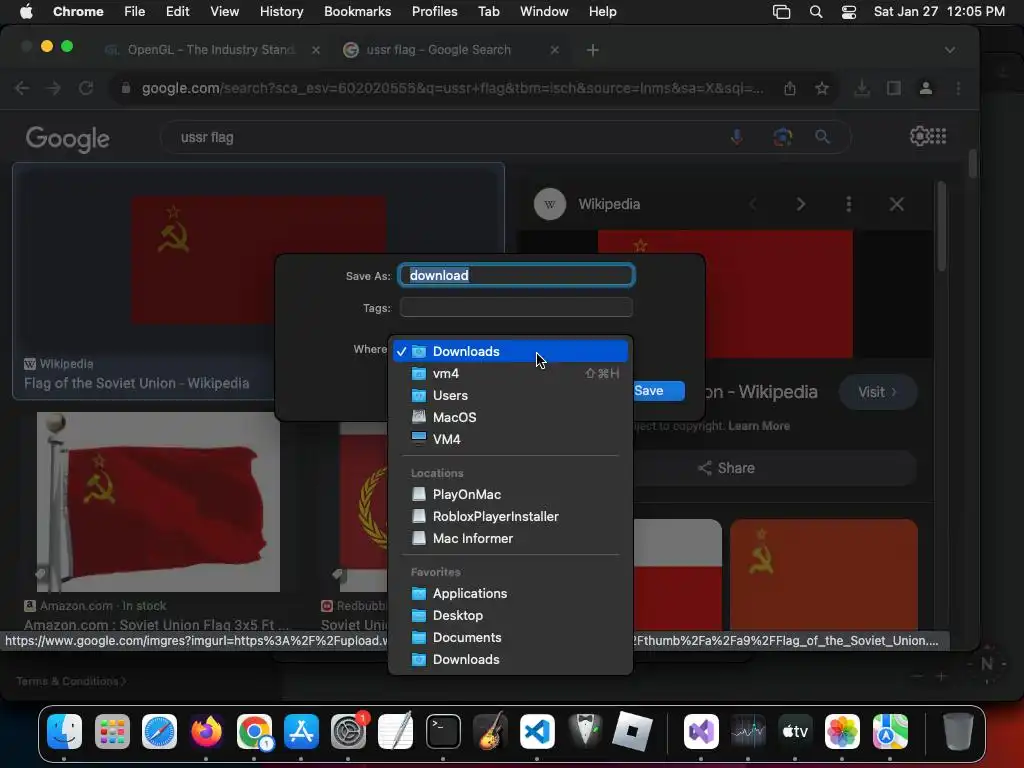This screenshot has width=1024, height=768.
Task: Open Visual Studio Code from Dock
Action: (x=537, y=731)
